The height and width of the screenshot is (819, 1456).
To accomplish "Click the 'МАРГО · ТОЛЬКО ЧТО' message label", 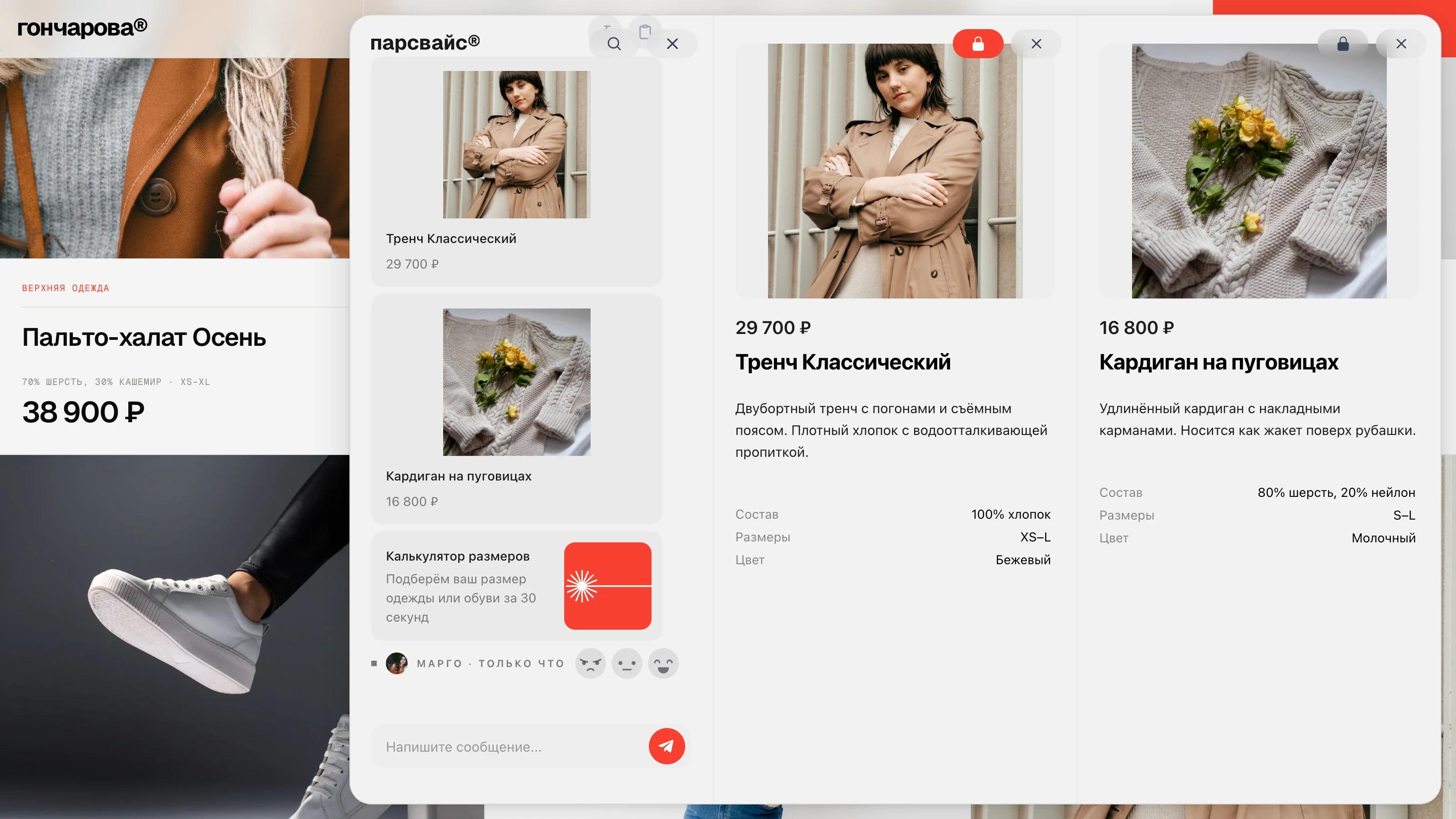I will tap(490, 663).
